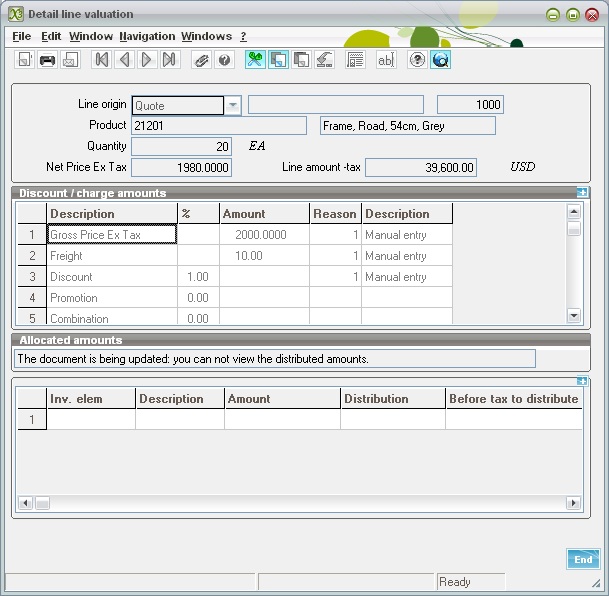Click the dark question-mark help icon
609x596 pixels.
(224, 60)
